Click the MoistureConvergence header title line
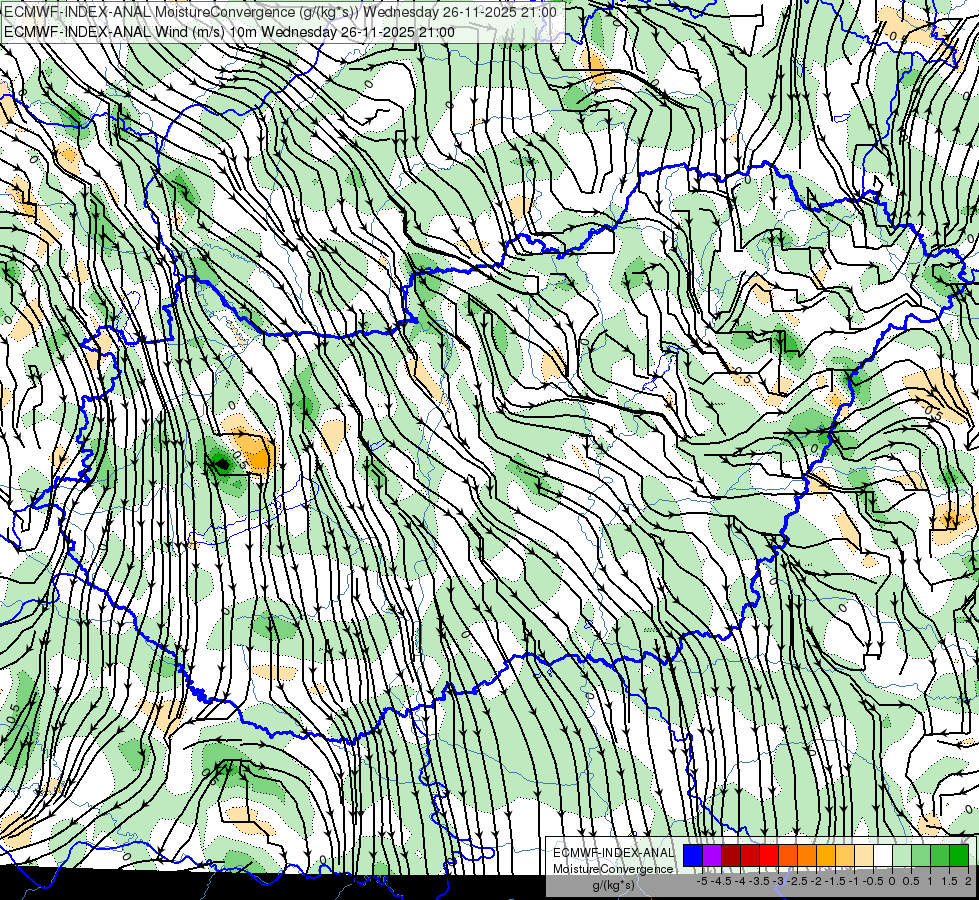This screenshot has height=900, width=979. pyautogui.click(x=280, y=12)
